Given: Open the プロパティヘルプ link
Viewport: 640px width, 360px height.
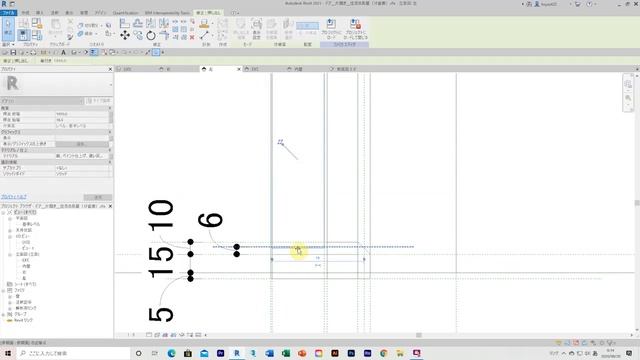Looking at the screenshot, I should tap(14, 197).
